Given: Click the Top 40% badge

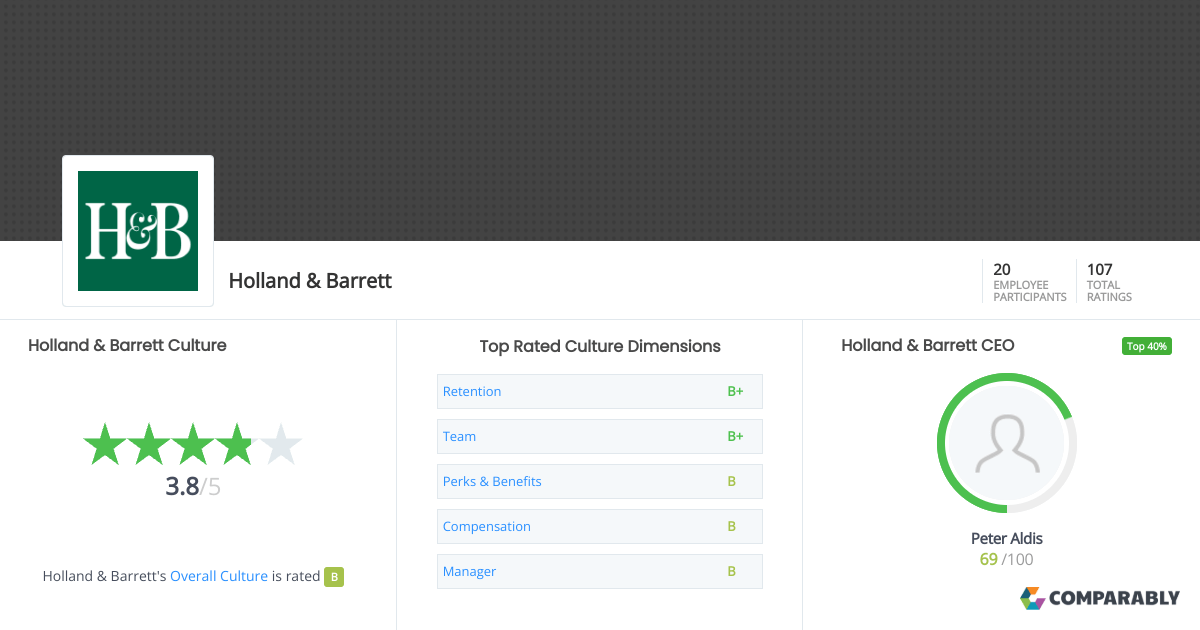Looking at the screenshot, I should [x=1147, y=346].
